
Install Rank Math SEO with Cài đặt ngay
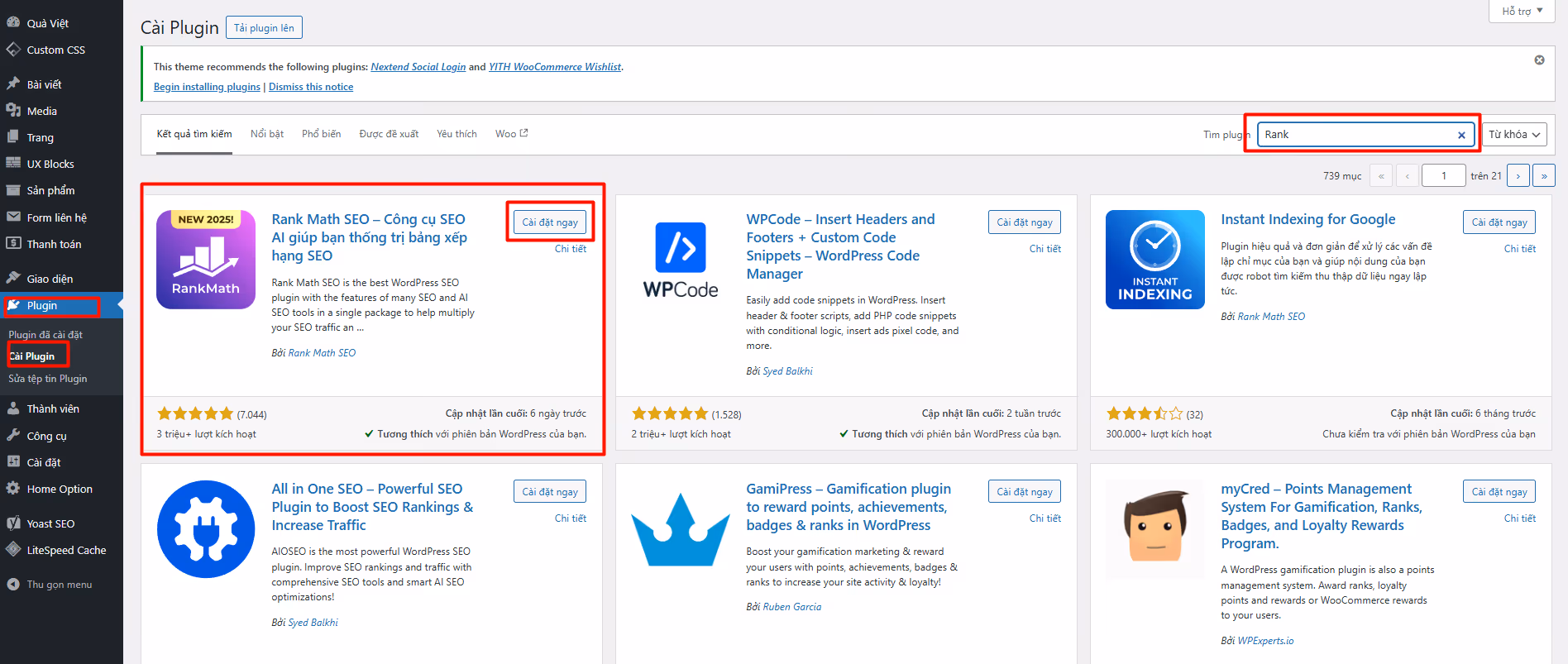tap(550, 222)
